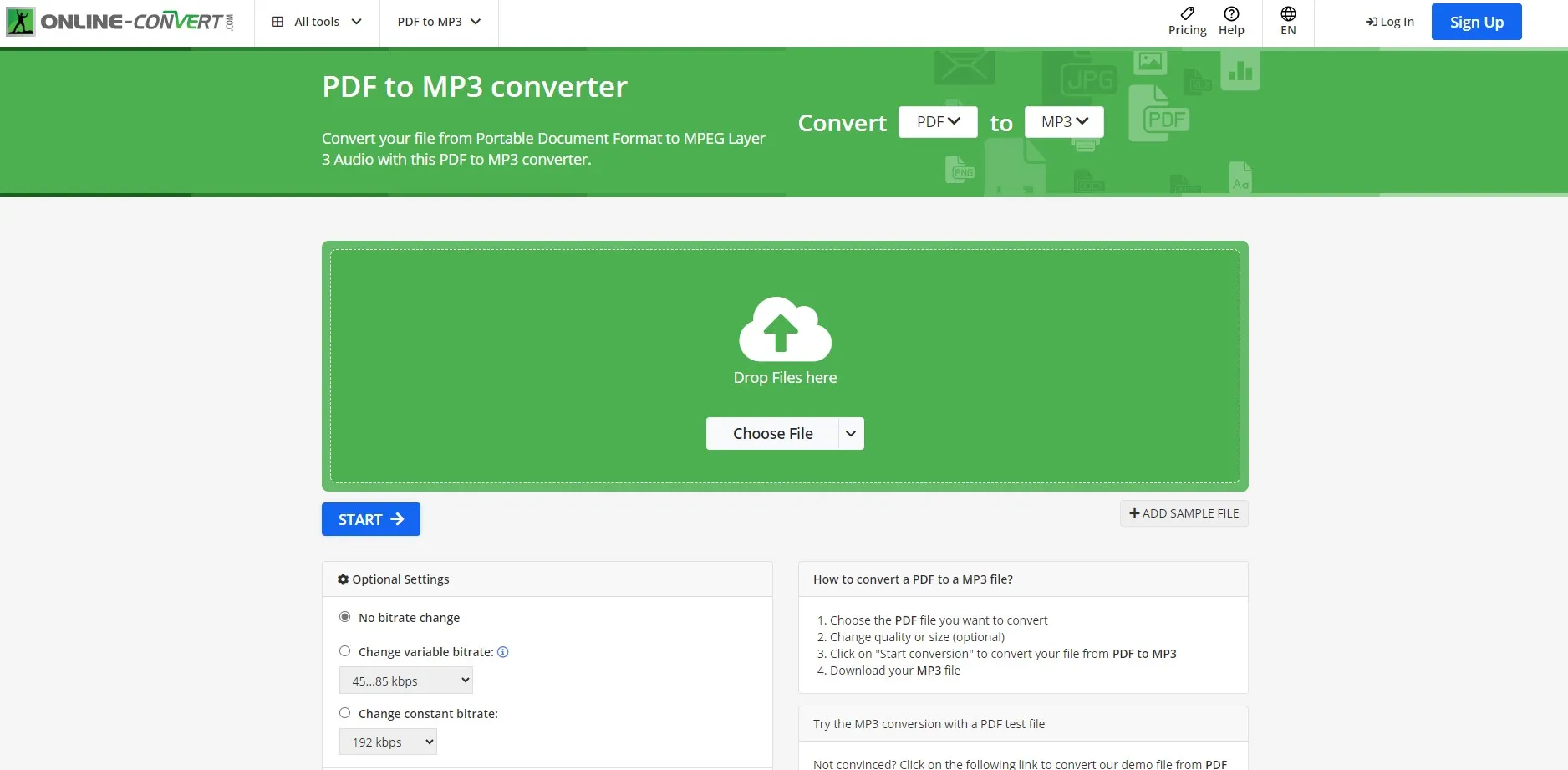Expand the Choose File dropdown arrow
The width and height of the screenshot is (1568, 770).
click(850, 433)
